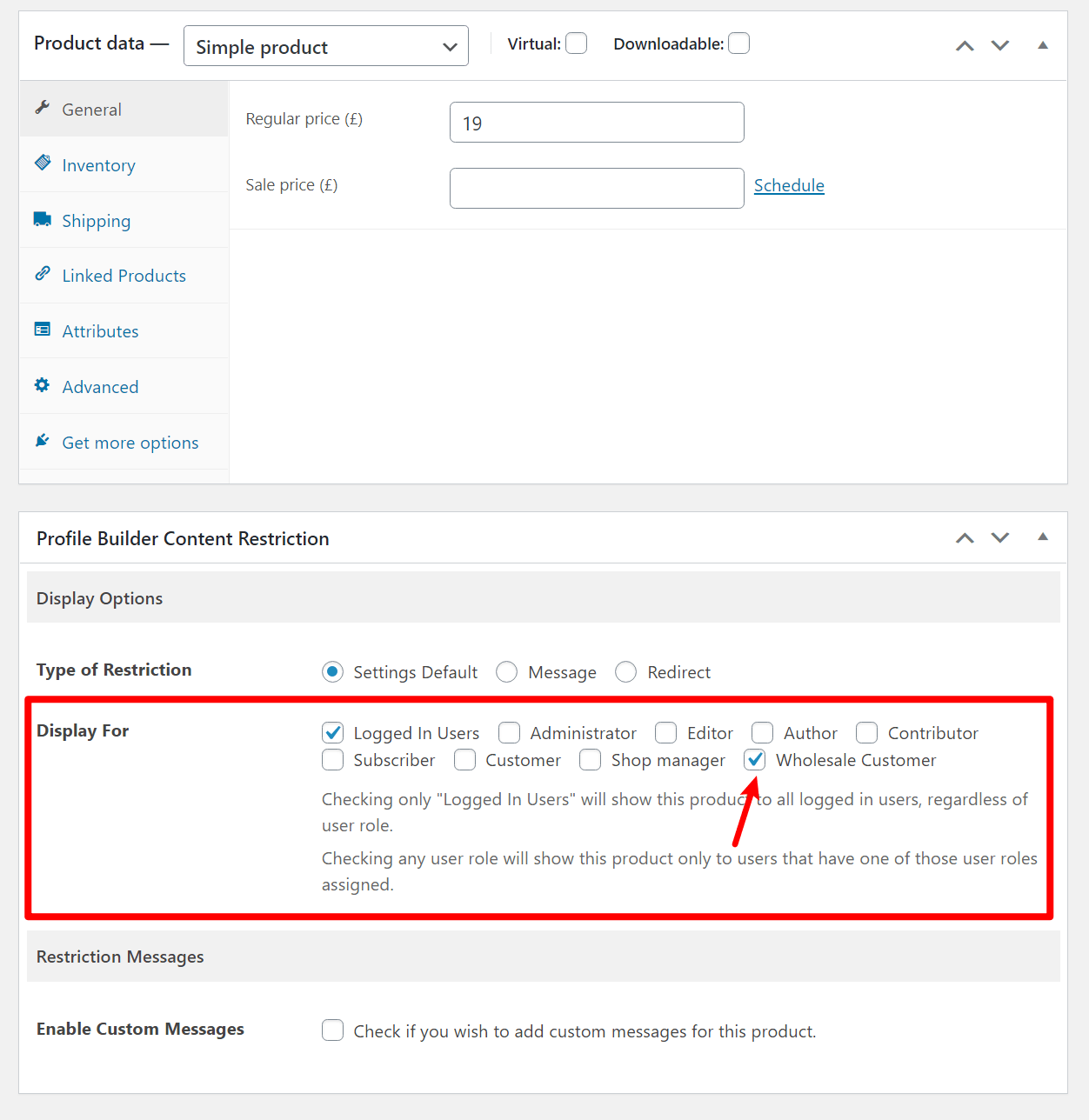The width and height of the screenshot is (1089, 1120).
Task: Click the wrench icon beside General
Action: point(42,107)
